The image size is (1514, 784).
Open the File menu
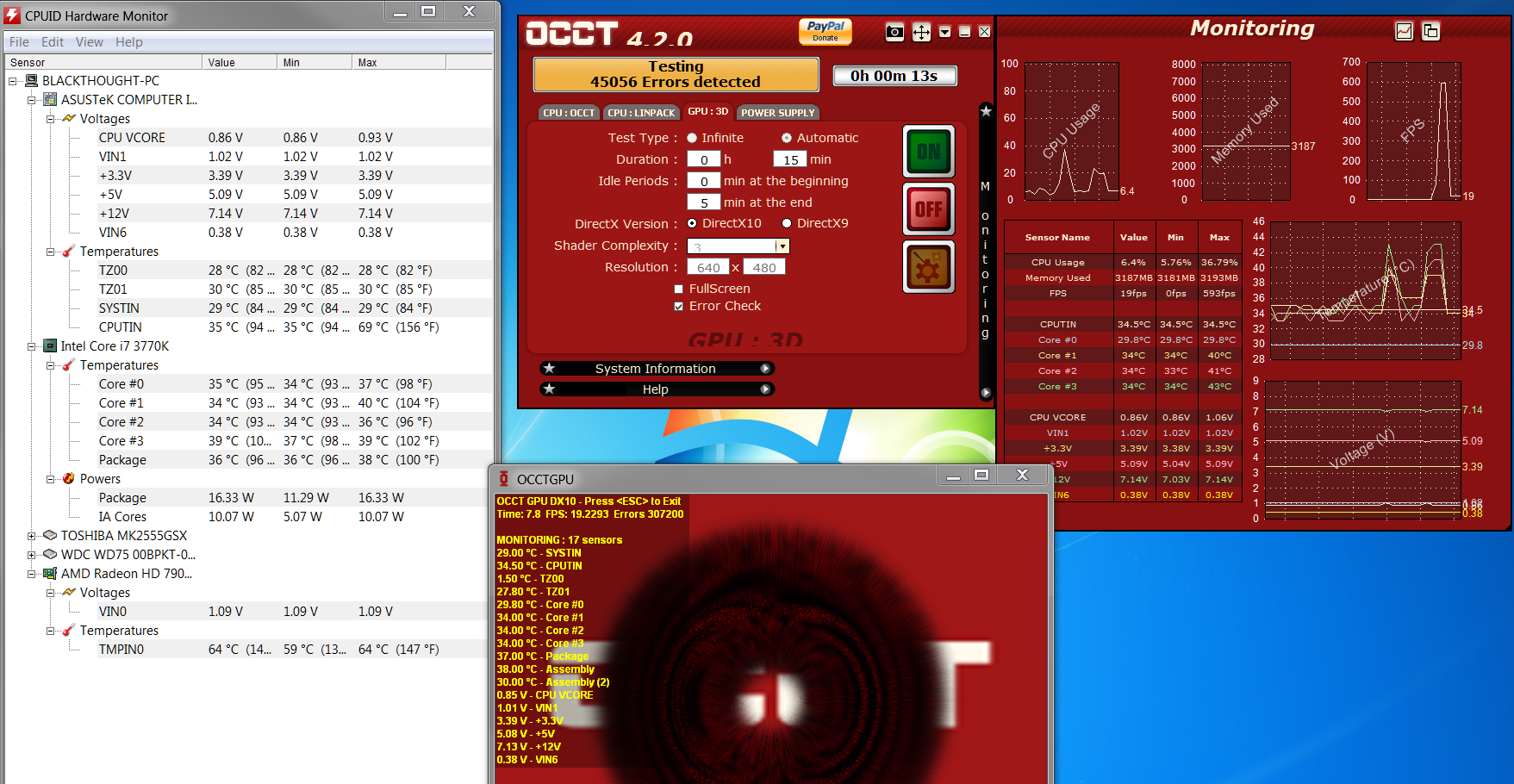coord(20,42)
